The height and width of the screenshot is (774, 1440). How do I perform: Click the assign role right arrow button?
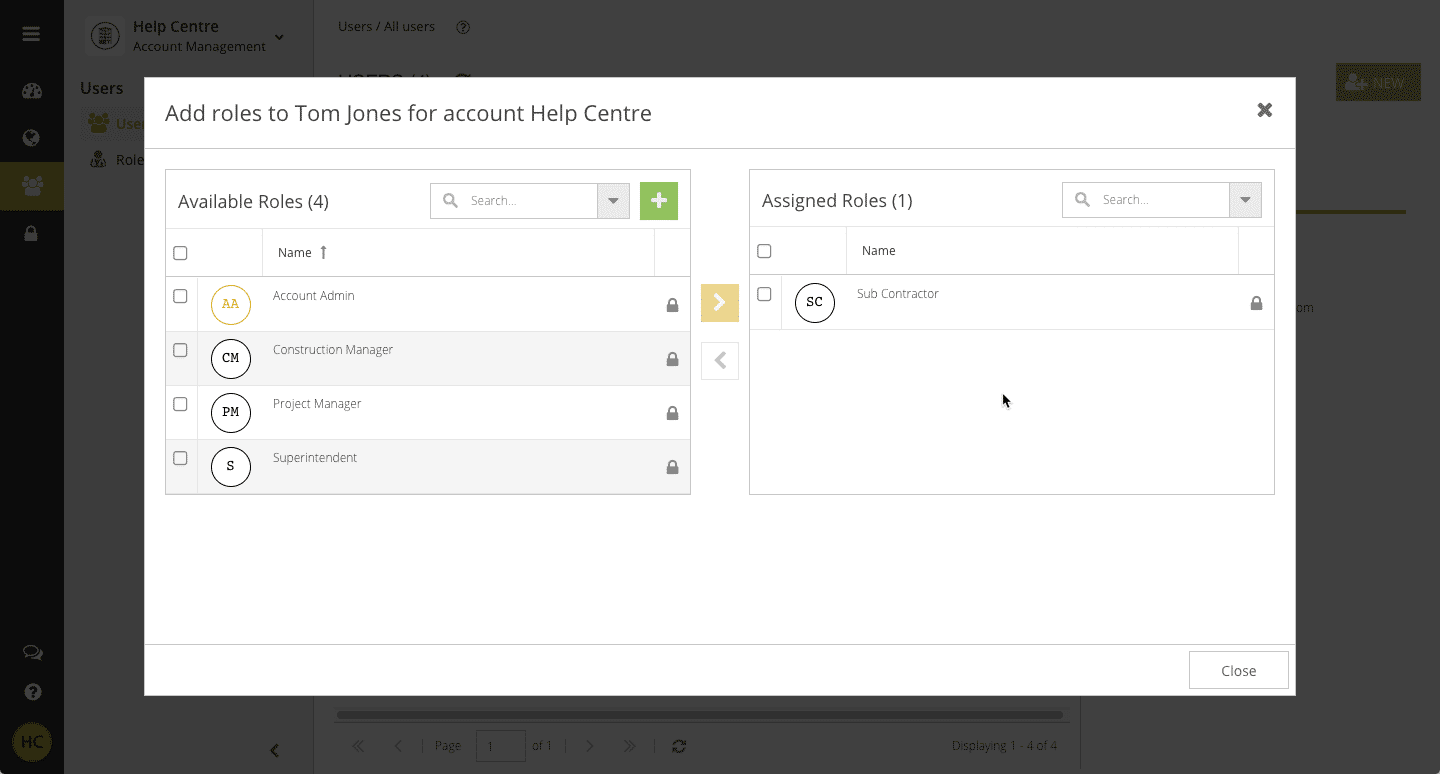(x=720, y=303)
